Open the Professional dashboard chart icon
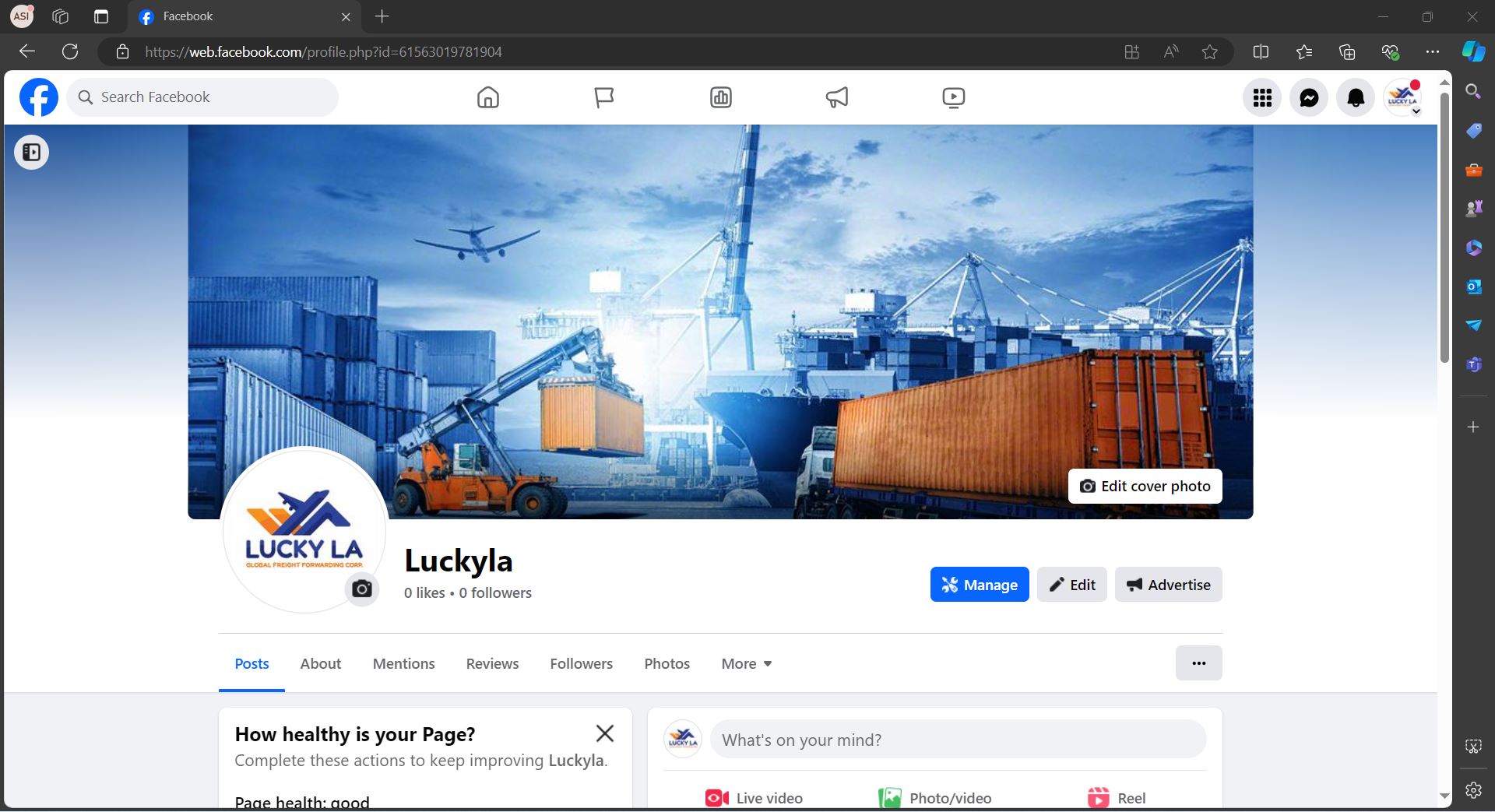Image resolution: width=1495 pixels, height=812 pixels. tap(720, 97)
